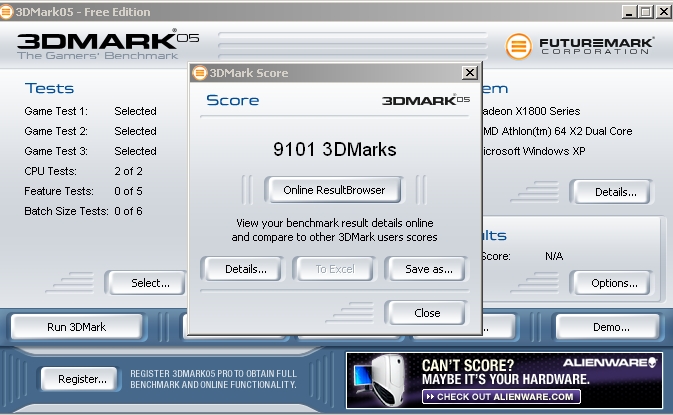
Task: Click the To Excel button
Action: [335, 269]
